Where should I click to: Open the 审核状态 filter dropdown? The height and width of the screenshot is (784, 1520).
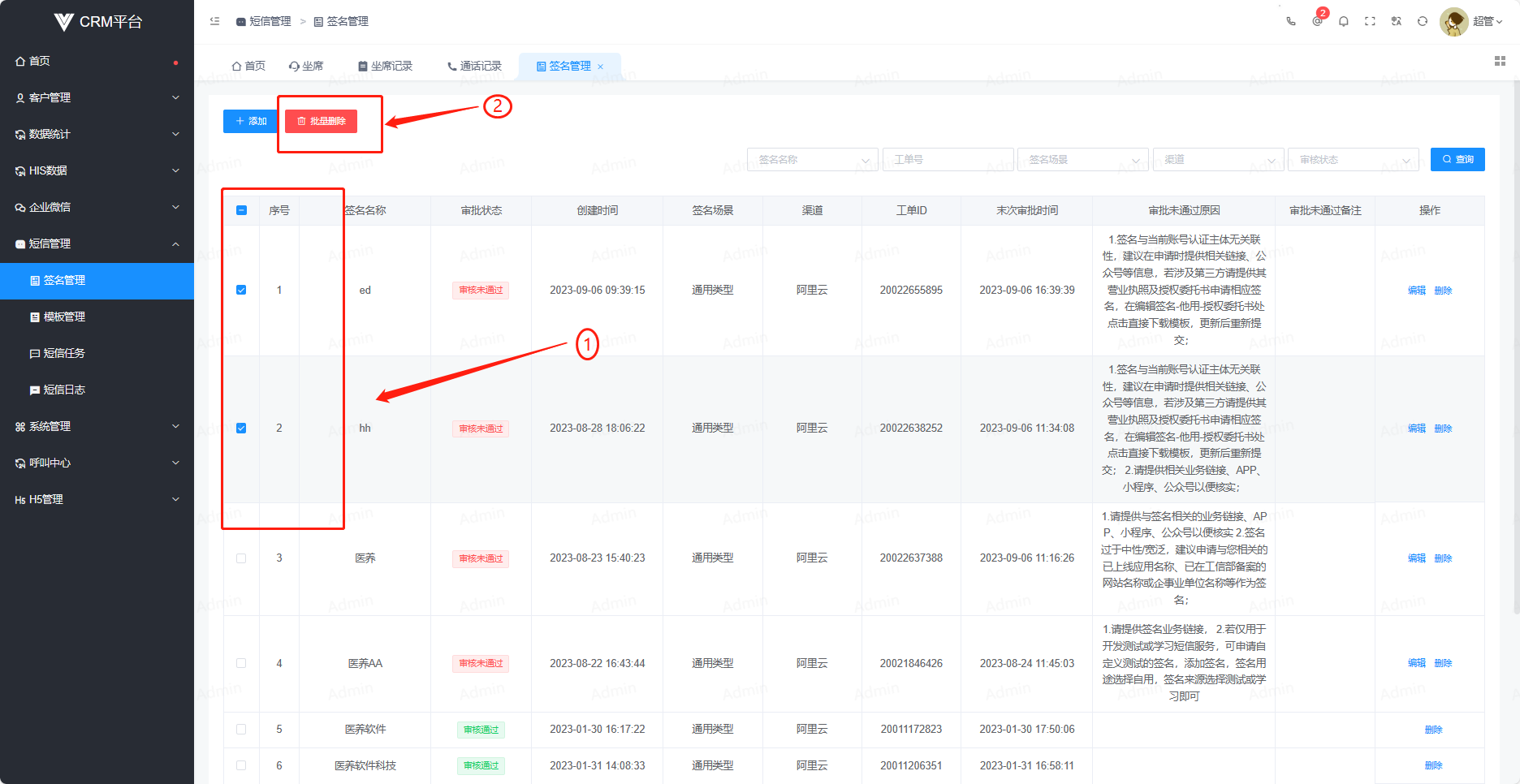point(1354,159)
